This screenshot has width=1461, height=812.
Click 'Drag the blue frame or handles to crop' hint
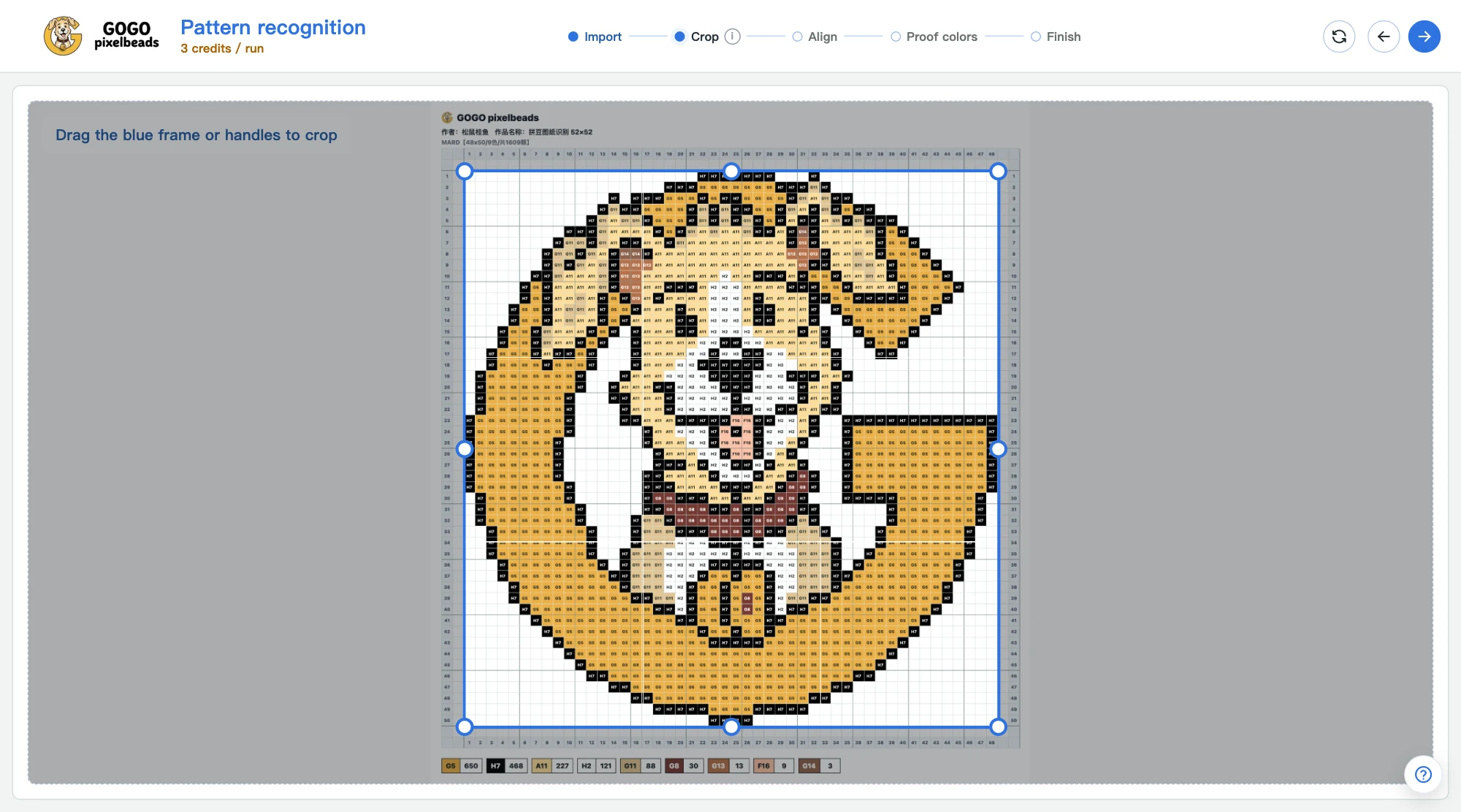point(197,135)
